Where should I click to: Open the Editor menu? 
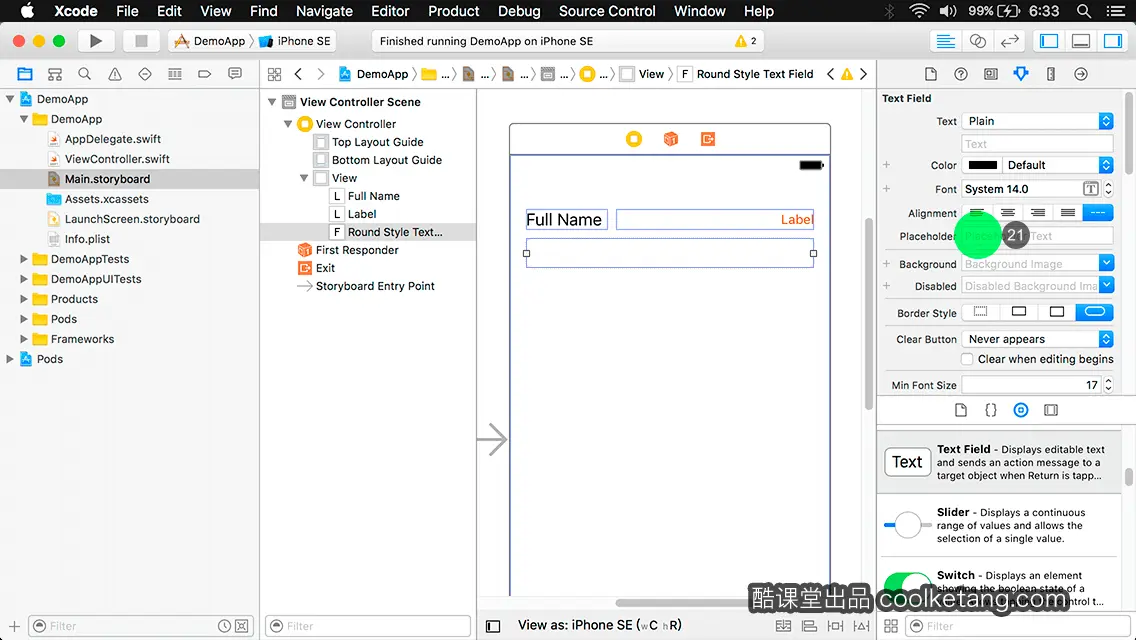390,11
